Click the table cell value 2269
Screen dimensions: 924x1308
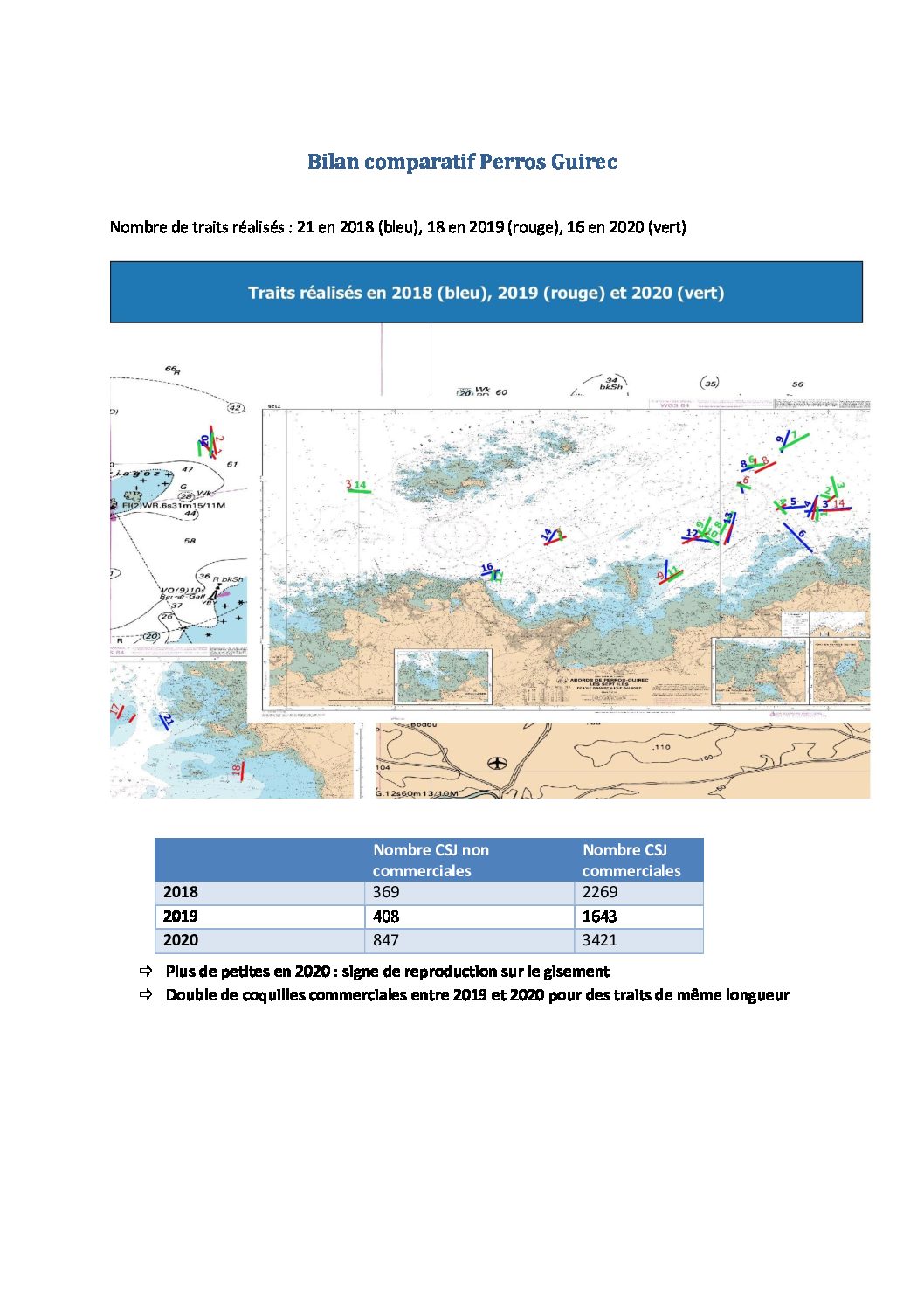pyautogui.click(x=599, y=892)
